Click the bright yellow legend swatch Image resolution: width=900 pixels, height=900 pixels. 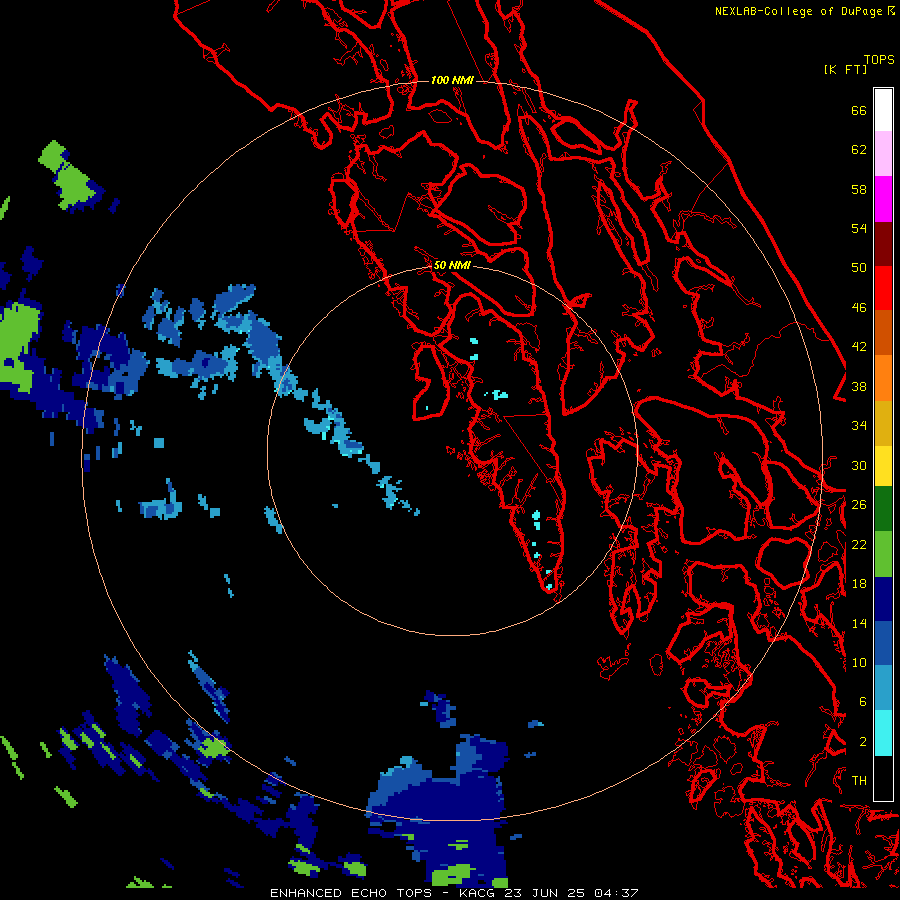883,466
